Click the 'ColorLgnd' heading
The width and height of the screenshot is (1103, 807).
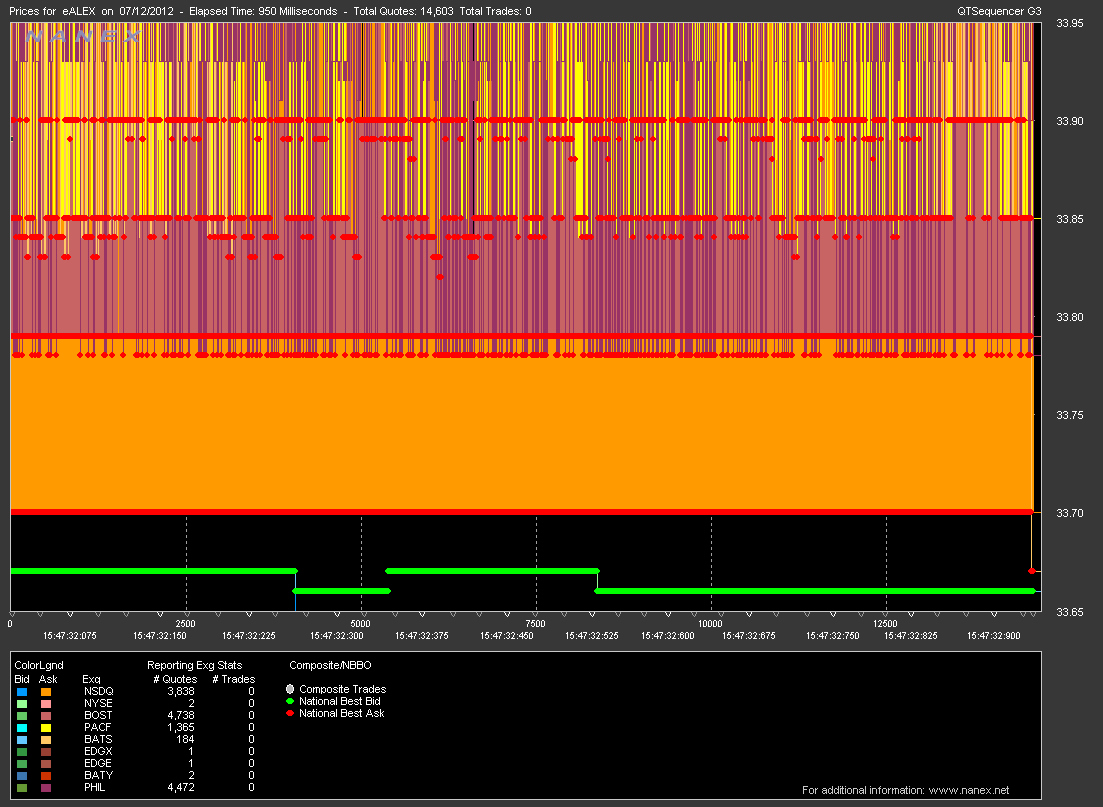(39, 665)
